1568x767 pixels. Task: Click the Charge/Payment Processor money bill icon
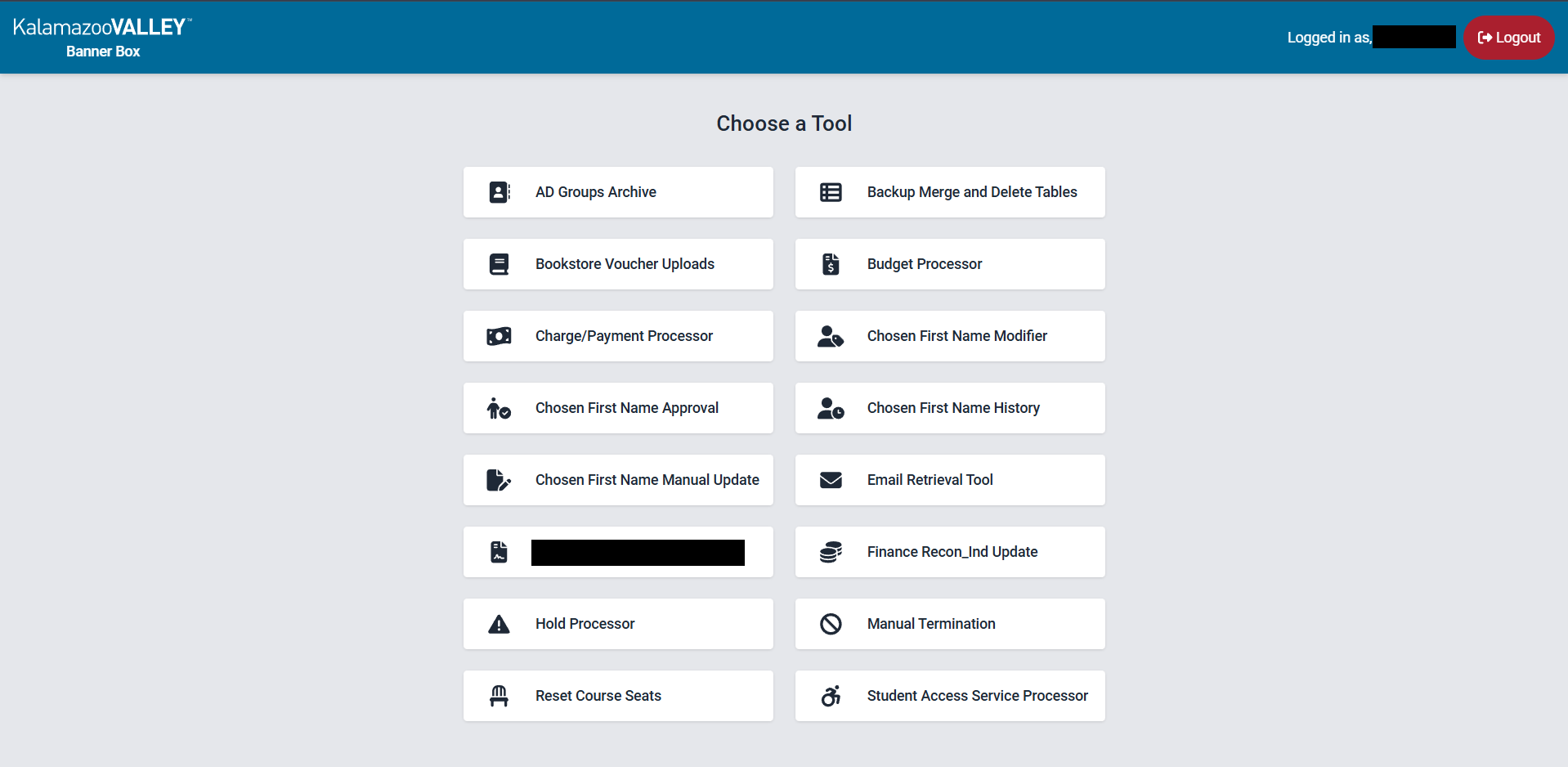point(499,336)
